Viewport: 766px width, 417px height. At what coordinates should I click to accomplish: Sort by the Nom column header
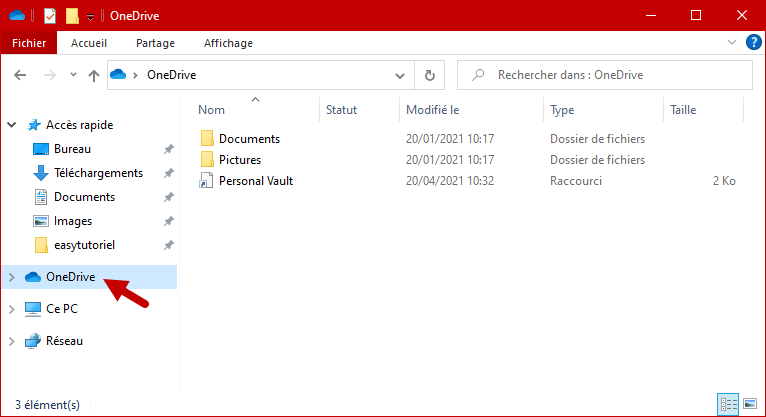tap(212, 110)
